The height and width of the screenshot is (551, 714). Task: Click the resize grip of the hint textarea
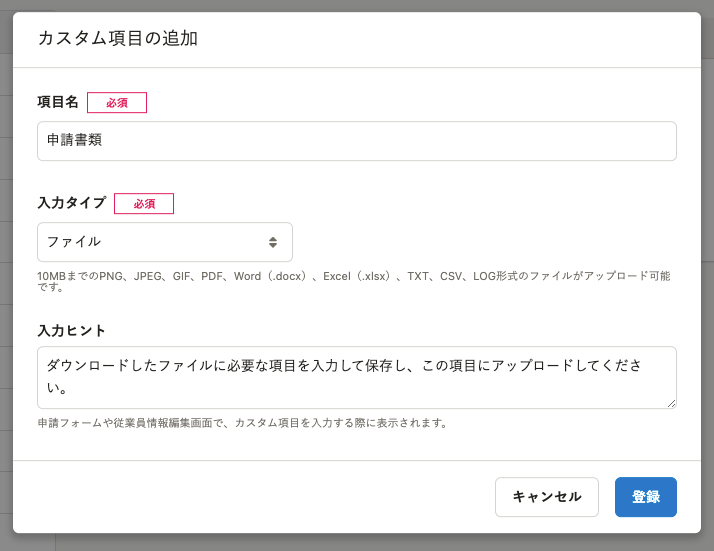click(672, 403)
